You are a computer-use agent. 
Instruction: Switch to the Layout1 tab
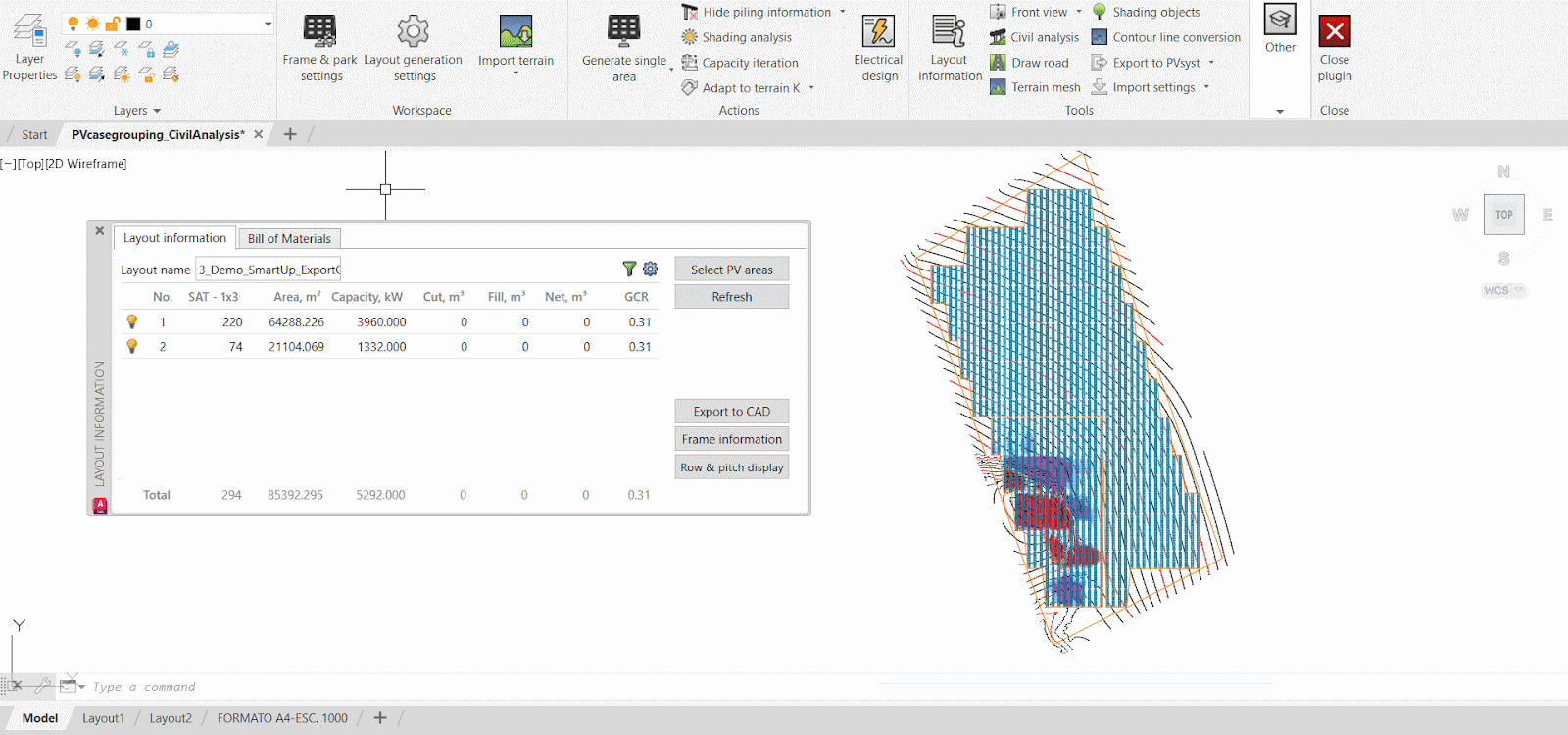point(103,718)
